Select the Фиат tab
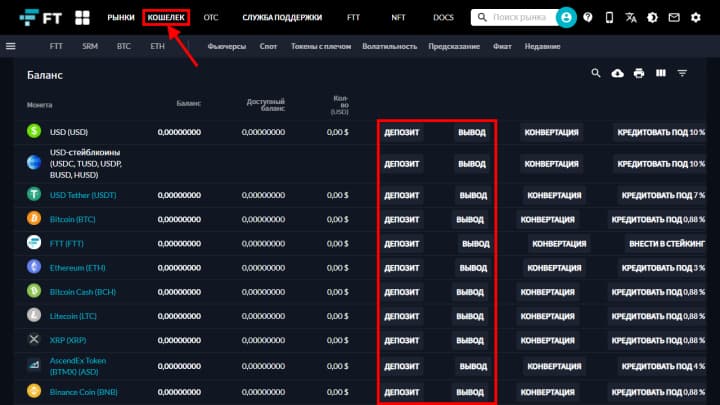720x405 pixels. [502, 46]
